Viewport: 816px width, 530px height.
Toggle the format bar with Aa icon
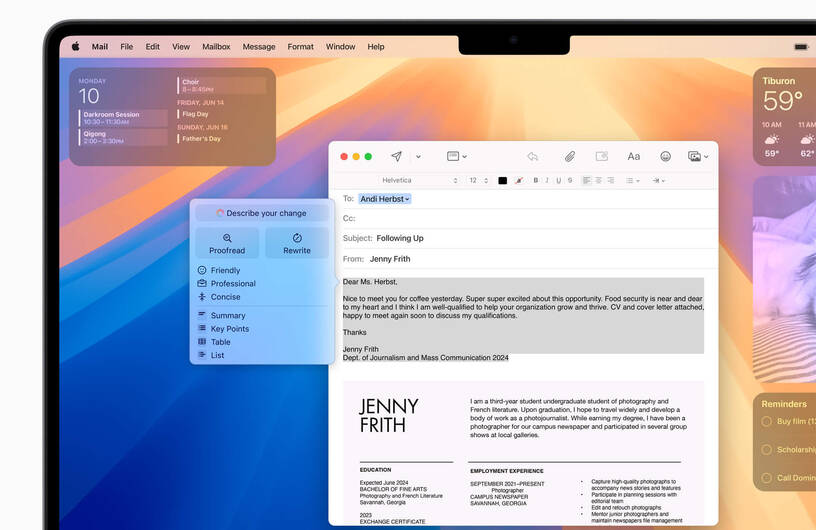pos(633,156)
